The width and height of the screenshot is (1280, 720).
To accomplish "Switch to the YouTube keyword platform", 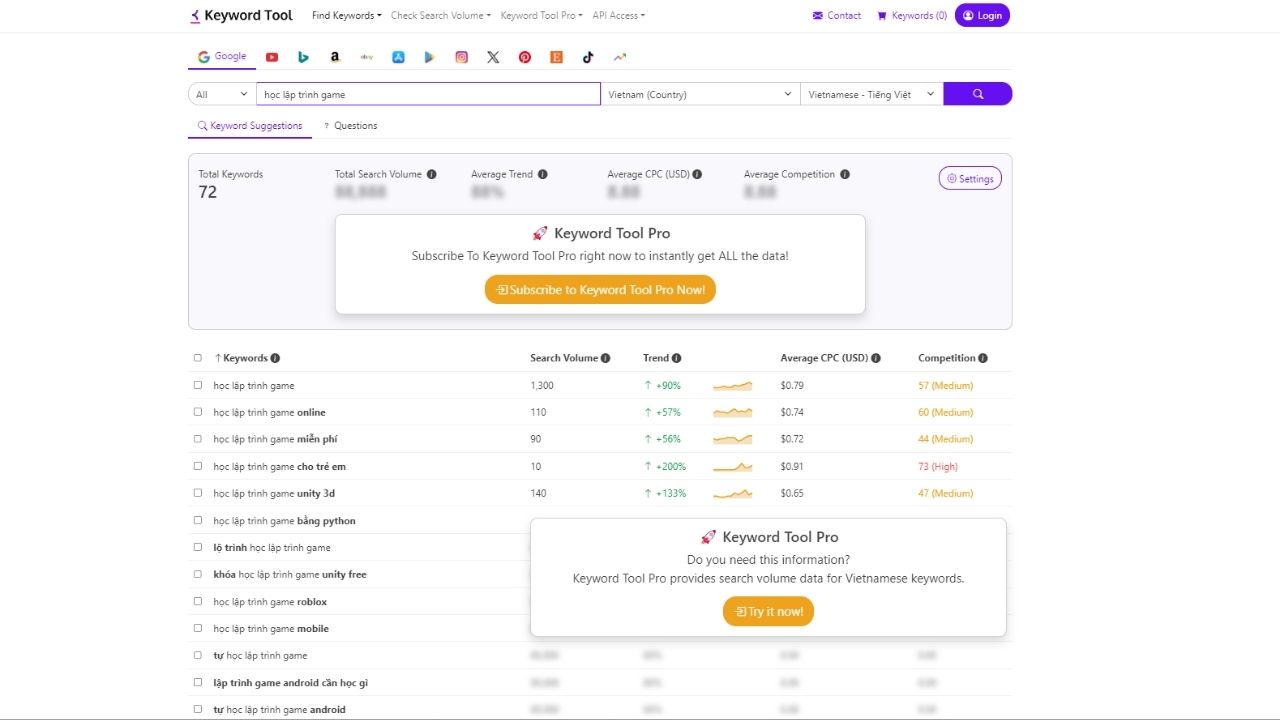I will click(272, 57).
